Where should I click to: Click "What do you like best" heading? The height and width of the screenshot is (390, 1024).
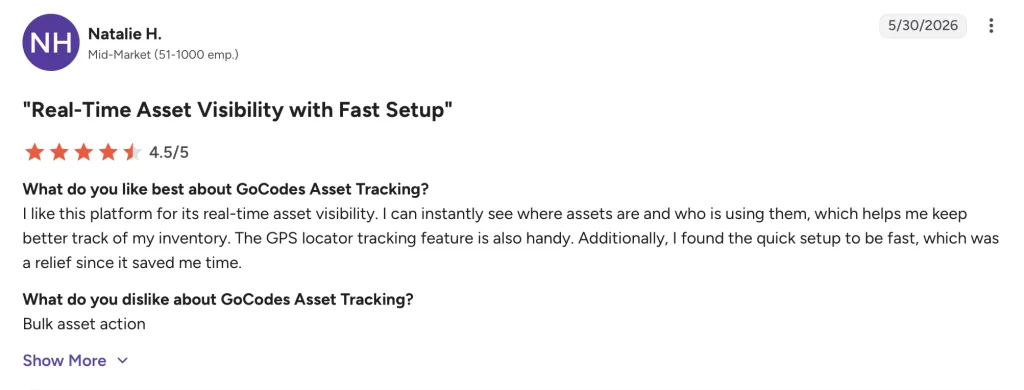click(x=226, y=189)
